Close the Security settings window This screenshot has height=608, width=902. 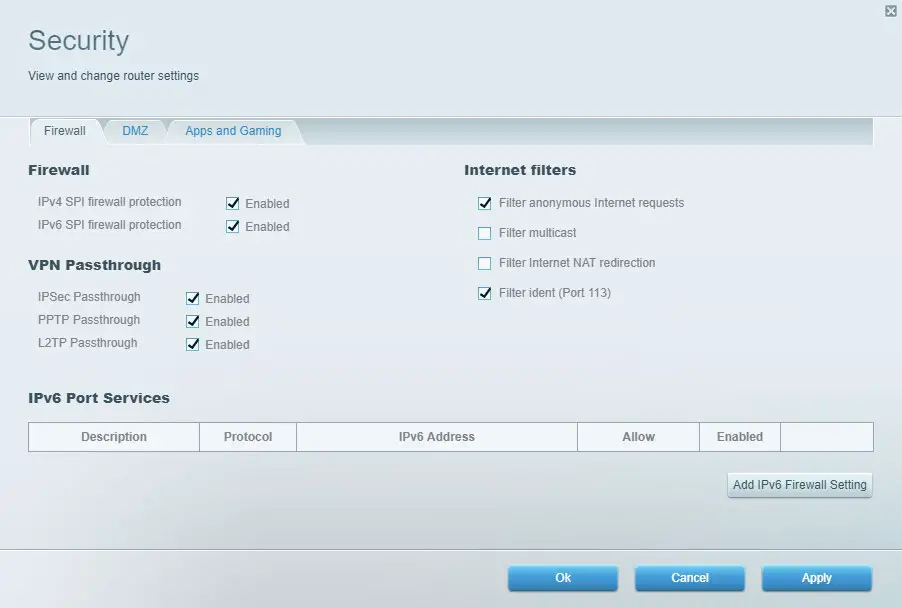[x=890, y=10]
